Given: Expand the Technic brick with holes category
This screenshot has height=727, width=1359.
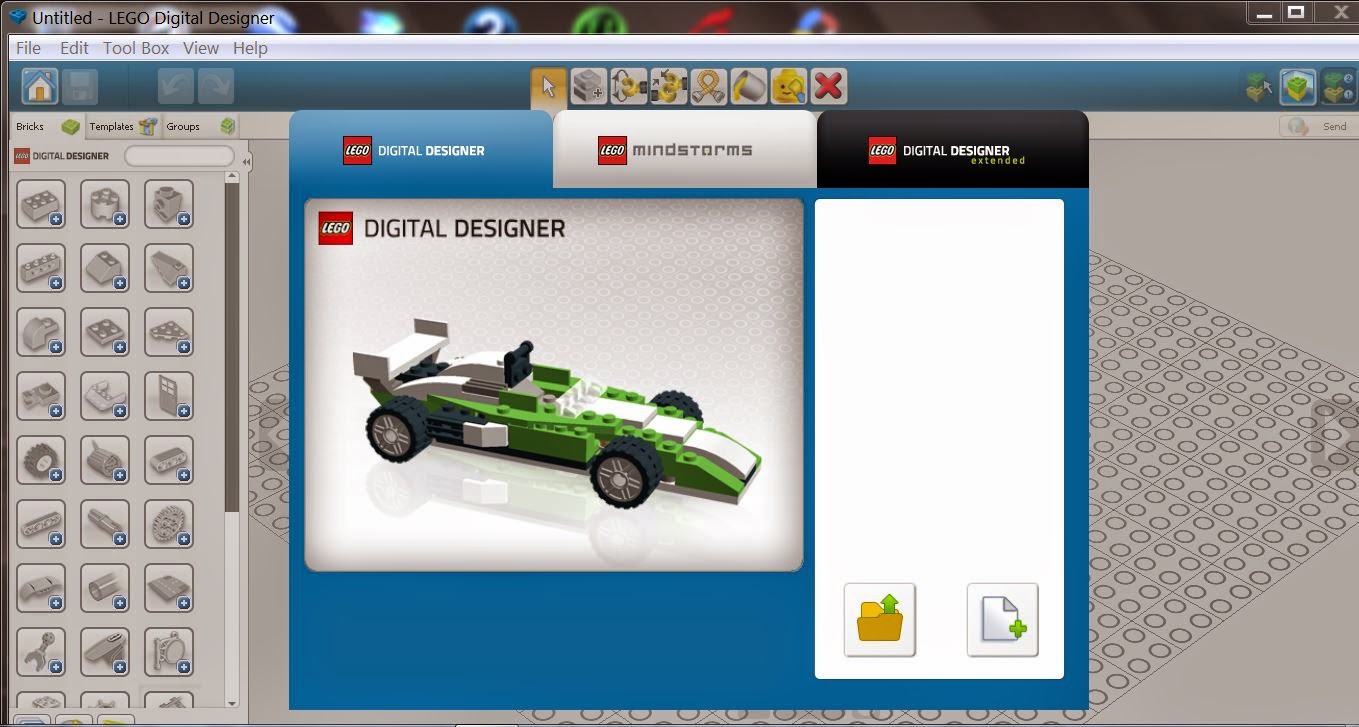Looking at the screenshot, I should pos(41,268).
